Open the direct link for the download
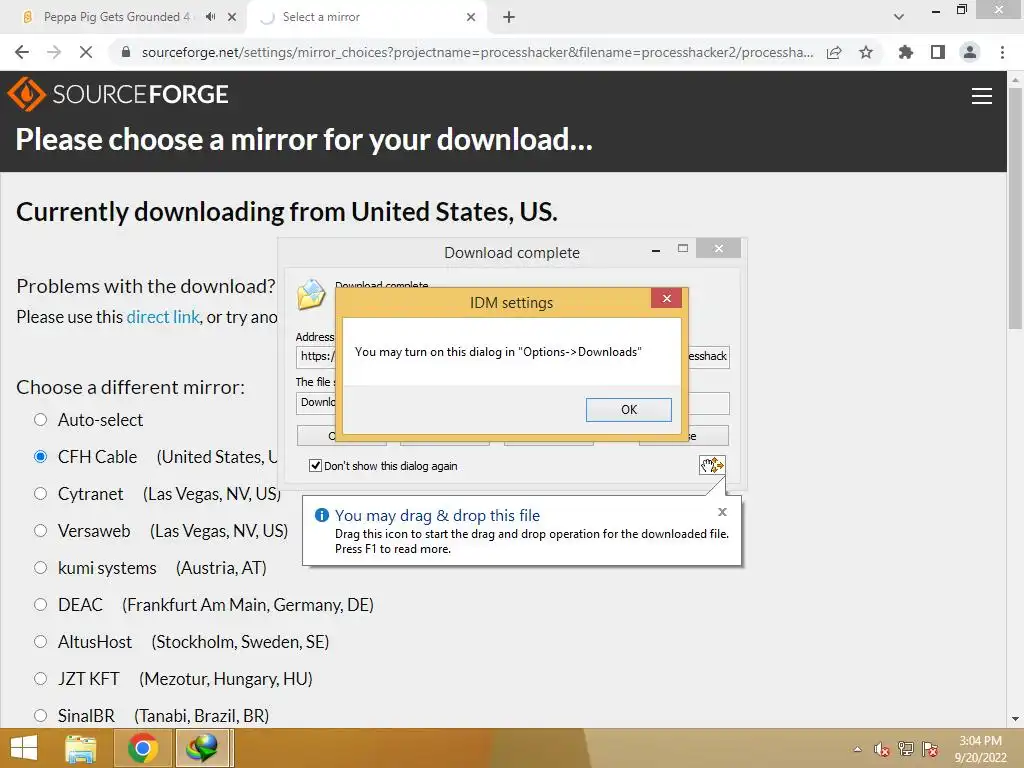The width and height of the screenshot is (1024, 768). pos(163,317)
